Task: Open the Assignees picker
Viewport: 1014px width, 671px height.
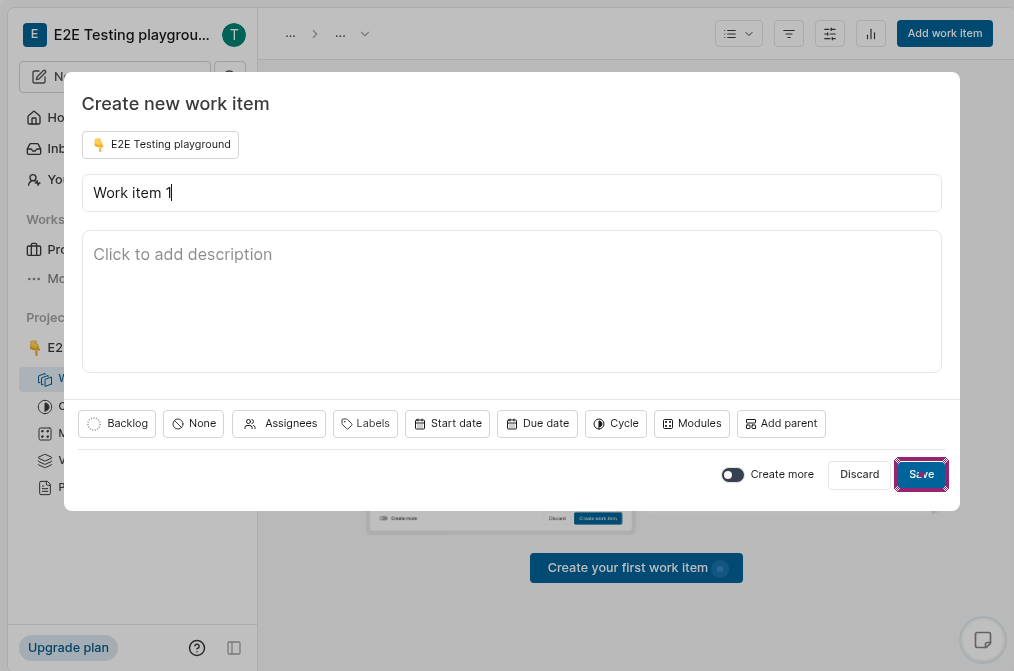Action: (x=279, y=424)
